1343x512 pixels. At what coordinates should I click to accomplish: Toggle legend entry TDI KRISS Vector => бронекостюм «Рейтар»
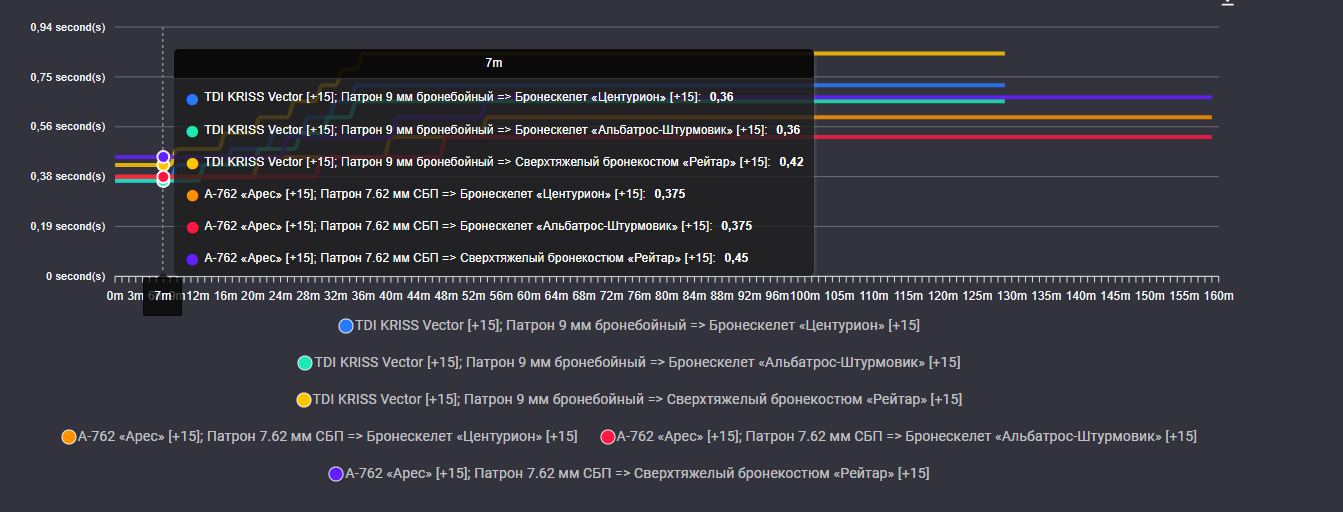point(629,399)
